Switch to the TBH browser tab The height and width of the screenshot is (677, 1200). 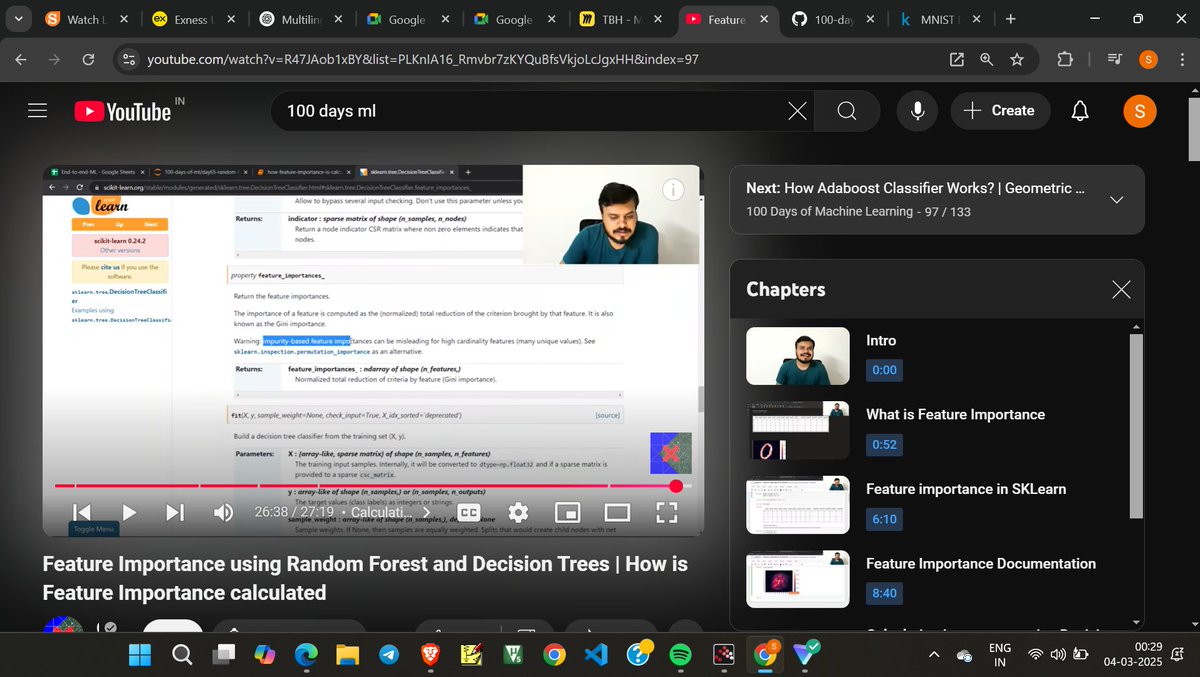[621, 19]
